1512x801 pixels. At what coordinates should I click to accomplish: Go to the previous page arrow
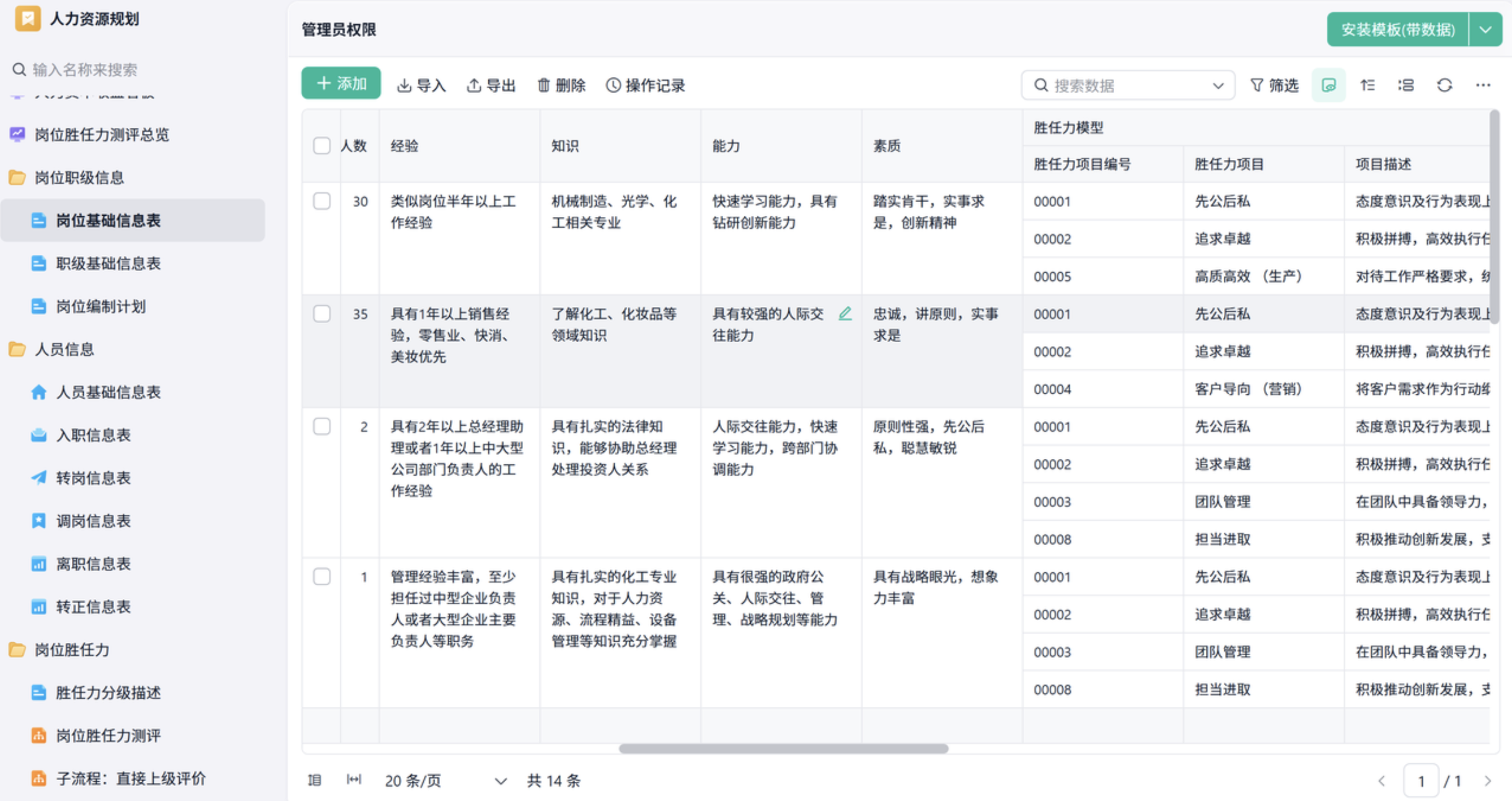pyautogui.click(x=1381, y=781)
